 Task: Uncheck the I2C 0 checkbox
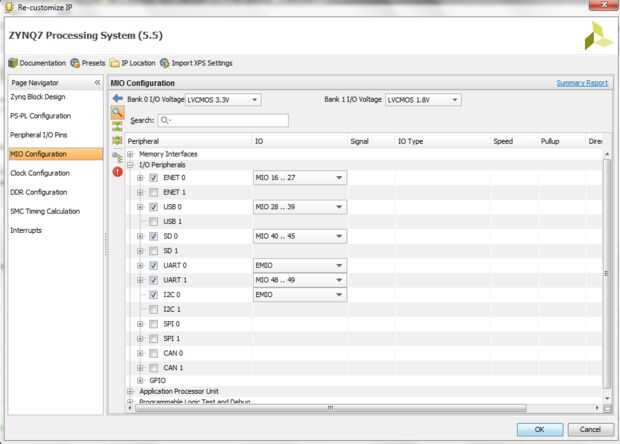(x=153, y=295)
